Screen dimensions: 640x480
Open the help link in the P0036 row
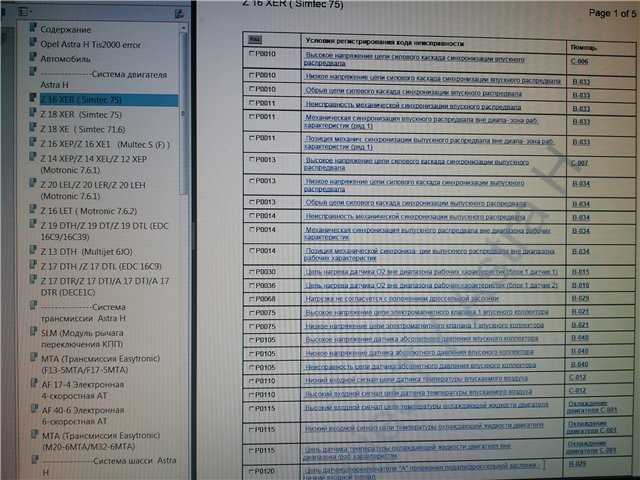[580, 285]
